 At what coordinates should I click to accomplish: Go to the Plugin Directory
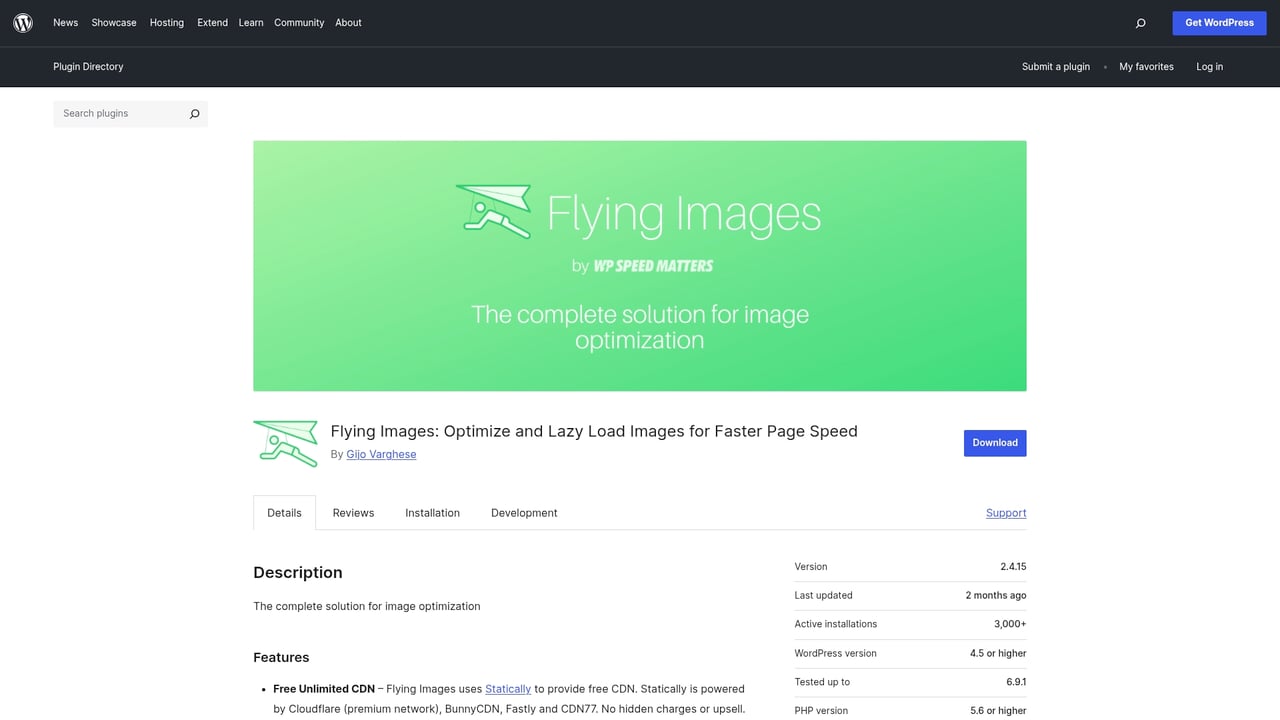(x=88, y=66)
